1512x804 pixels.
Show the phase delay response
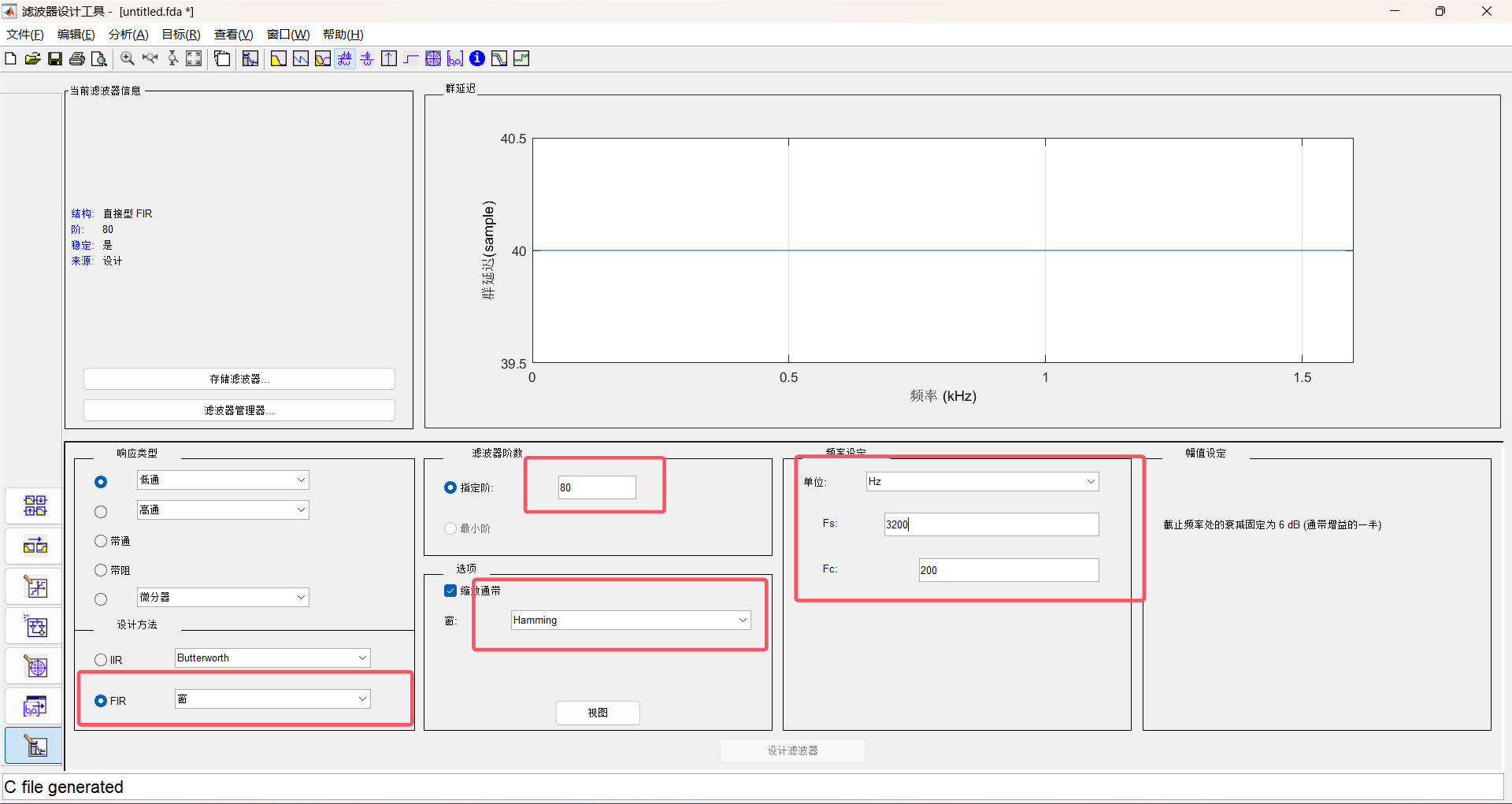[x=367, y=58]
